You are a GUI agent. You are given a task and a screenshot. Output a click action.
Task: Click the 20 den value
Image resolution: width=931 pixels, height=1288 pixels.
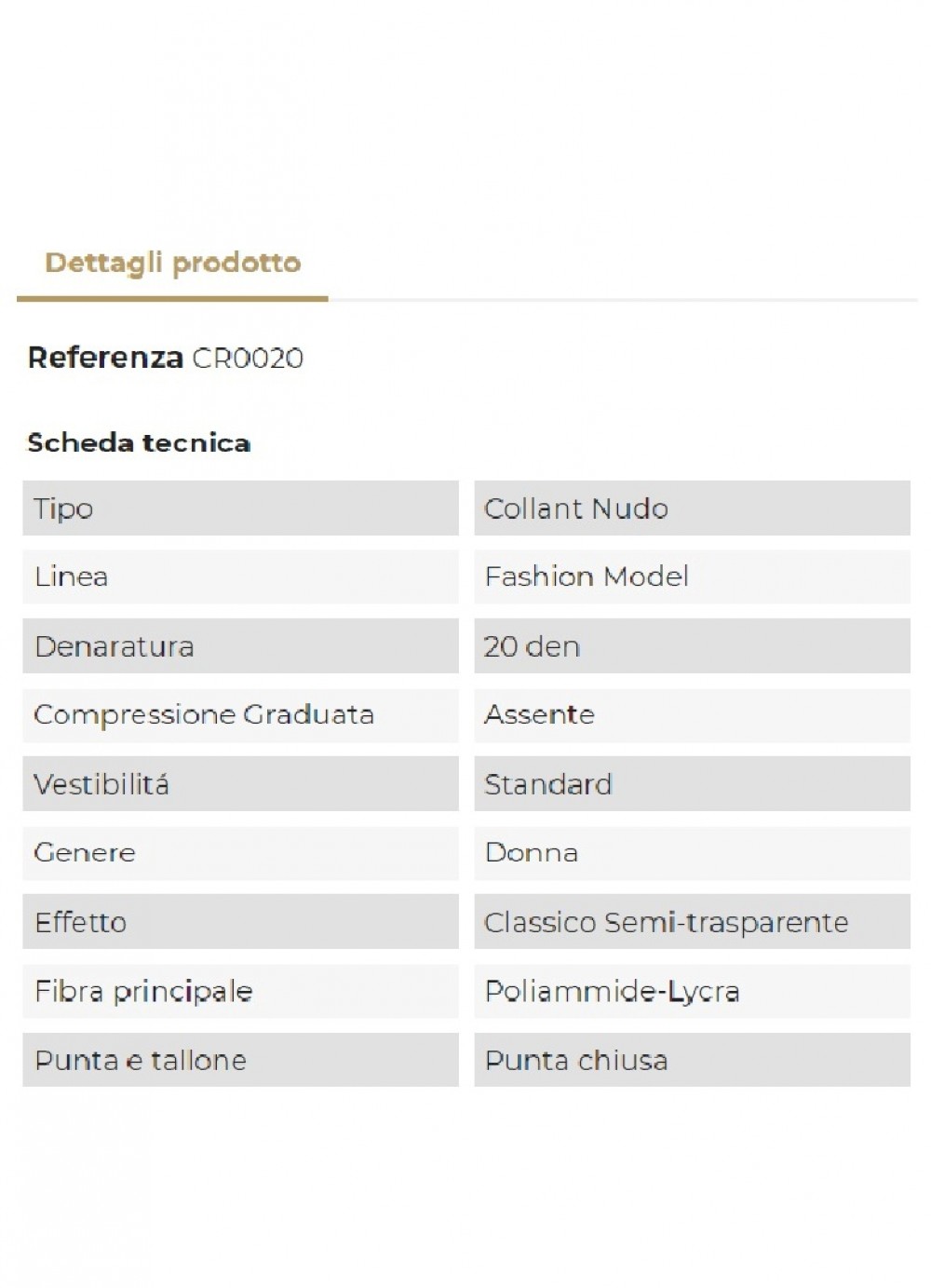click(x=532, y=647)
